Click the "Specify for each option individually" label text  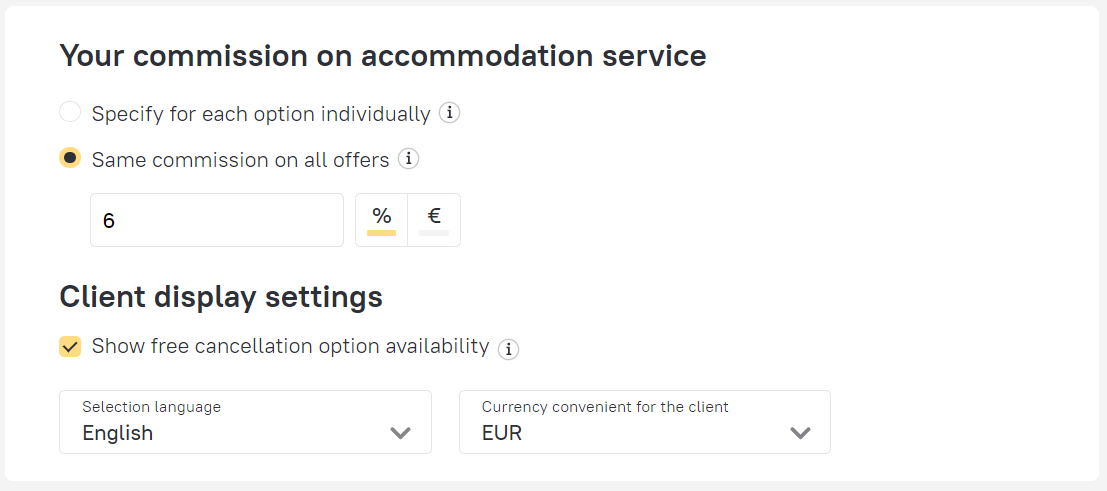(261, 114)
